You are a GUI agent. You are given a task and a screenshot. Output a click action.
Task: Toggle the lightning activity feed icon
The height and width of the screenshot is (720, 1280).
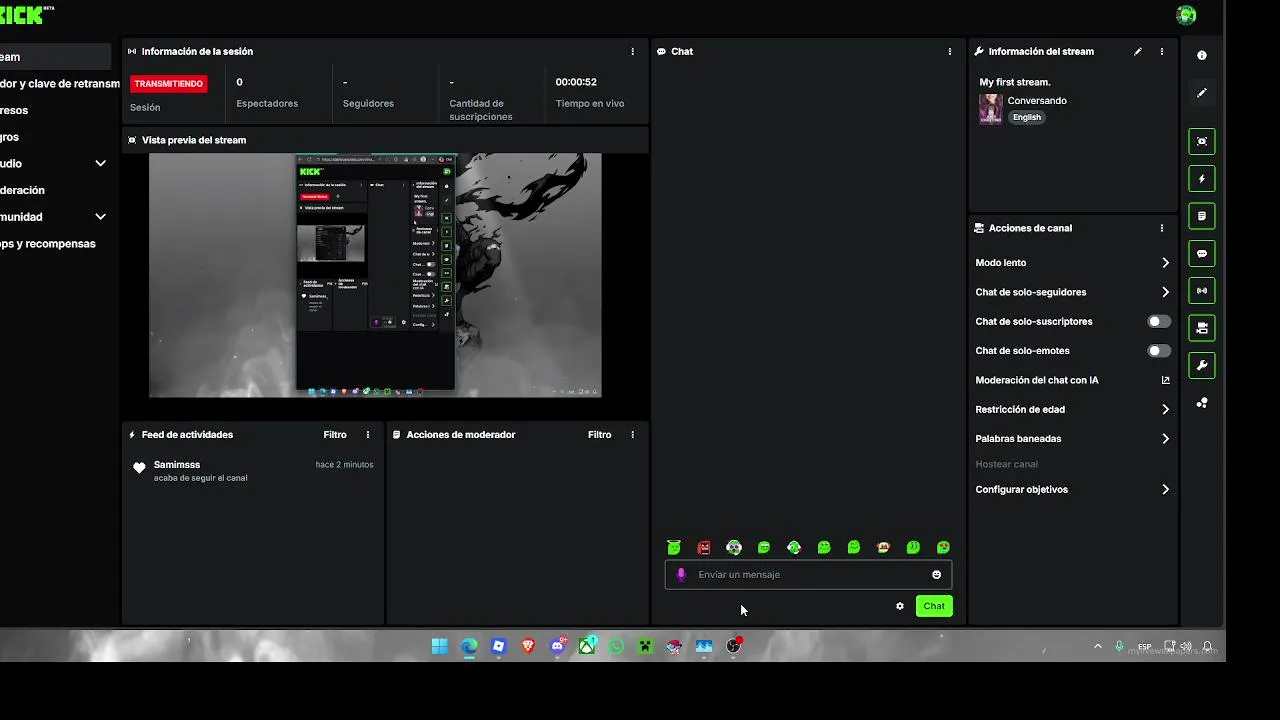point(1202,179)
